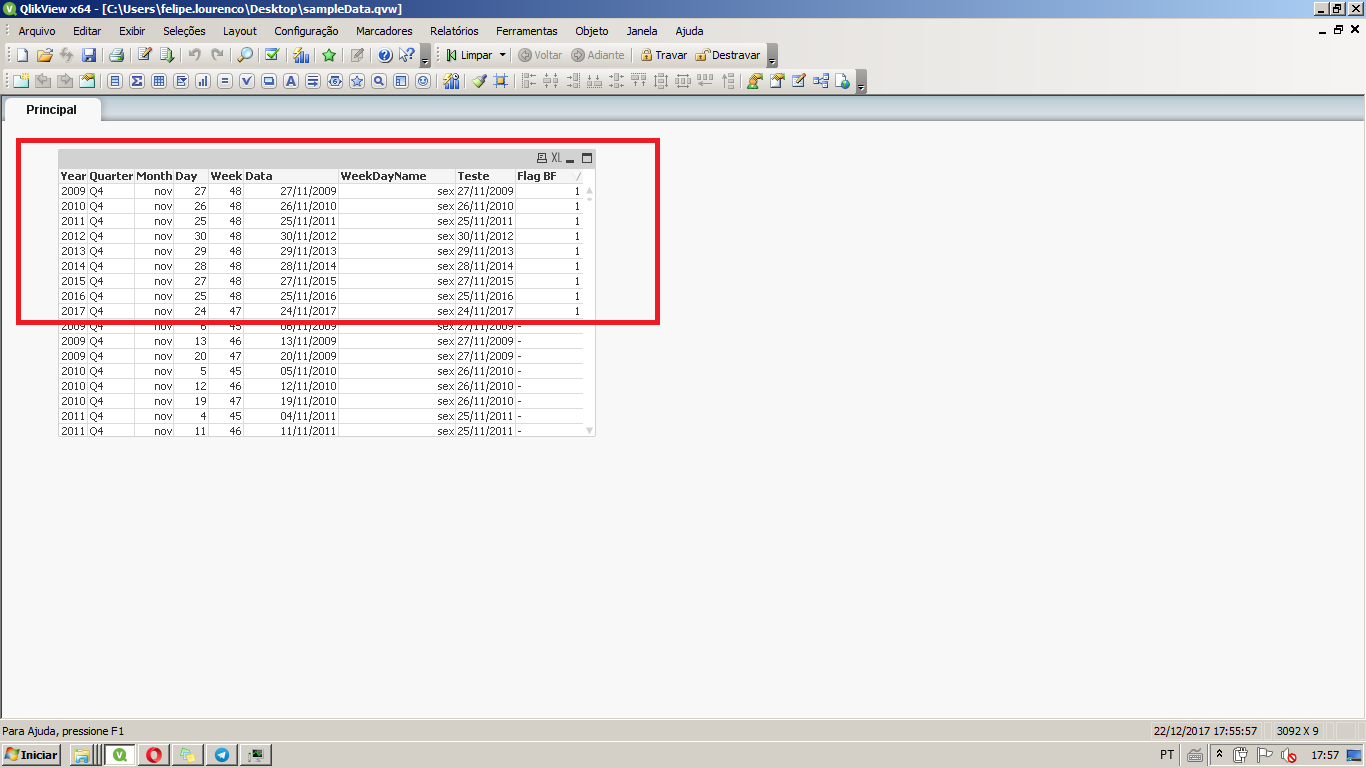The height and width of the screenshot is (768, 1366).
Task: Open help topics with the blue question icon
Action: tap(384, 55)
